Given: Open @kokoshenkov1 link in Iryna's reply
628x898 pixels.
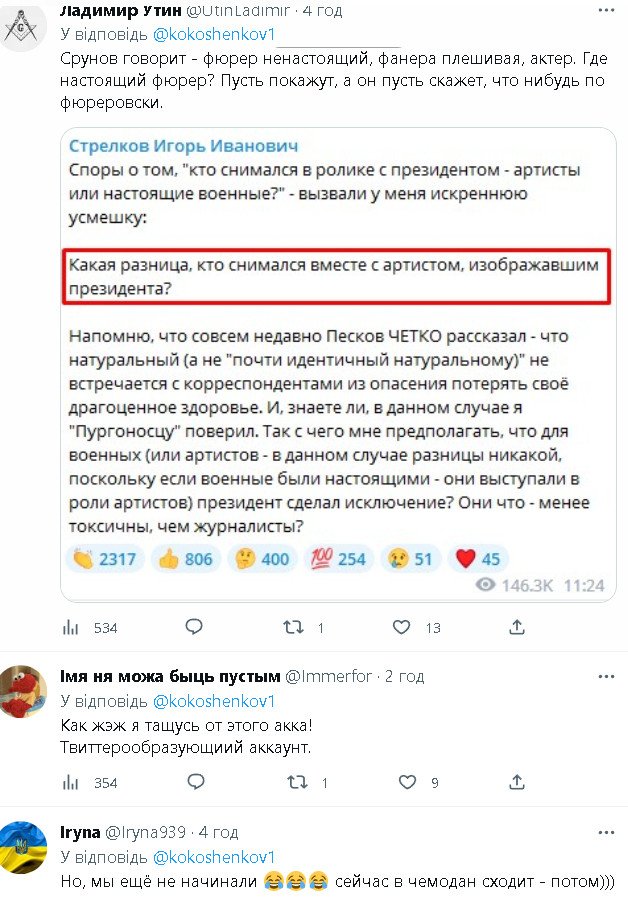Looking at the screenshot, I should 213,857.
